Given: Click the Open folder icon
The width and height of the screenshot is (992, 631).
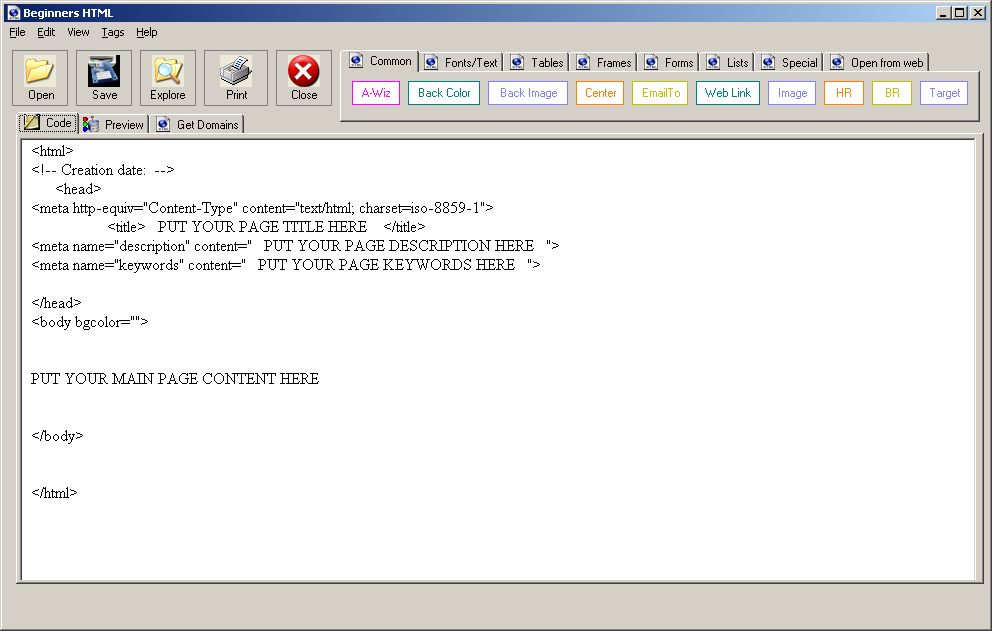Looking at the screenshot, I should coord(40,70).
